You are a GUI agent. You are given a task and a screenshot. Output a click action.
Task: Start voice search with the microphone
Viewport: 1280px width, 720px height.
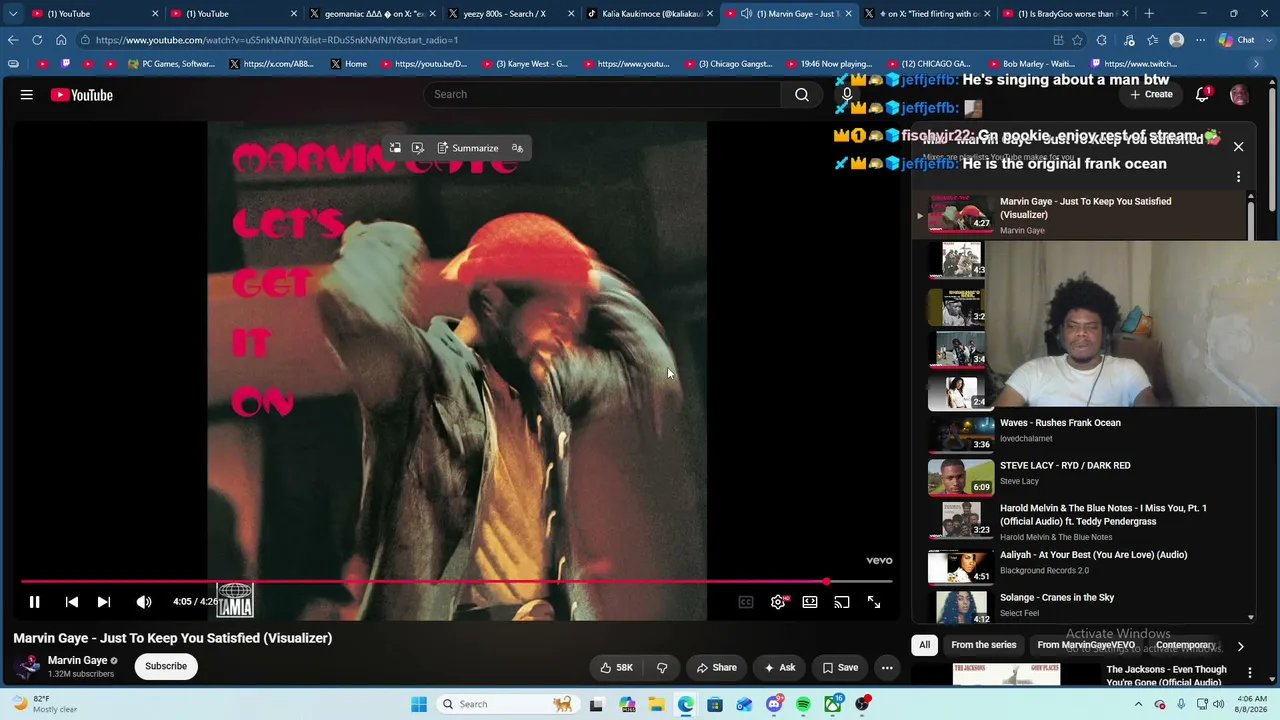(847, 94)
